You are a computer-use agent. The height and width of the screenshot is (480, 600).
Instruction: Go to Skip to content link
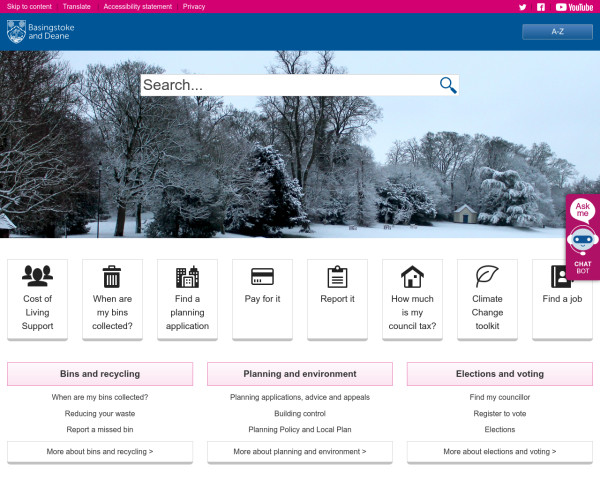click(x=29, y=7)
